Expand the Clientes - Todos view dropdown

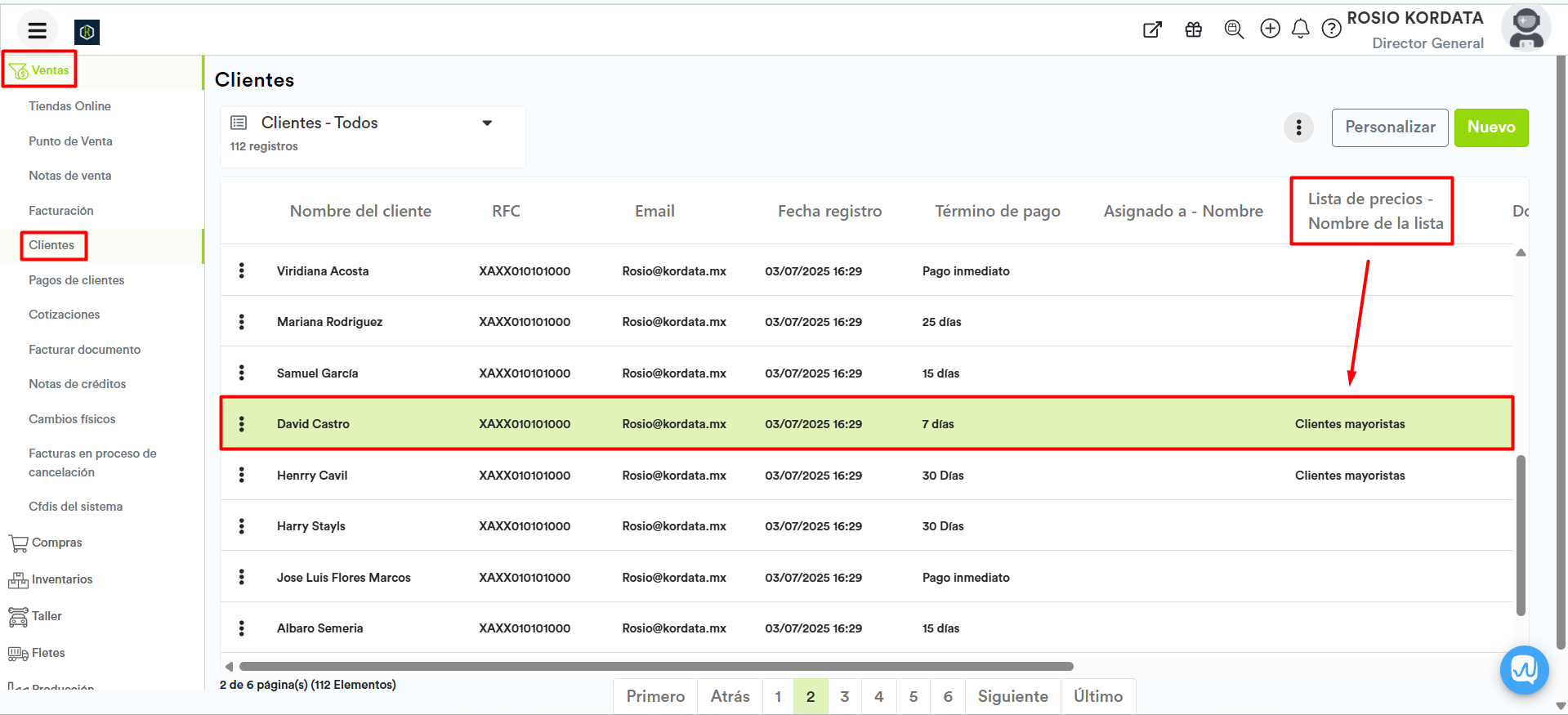[x=487, y=123]
